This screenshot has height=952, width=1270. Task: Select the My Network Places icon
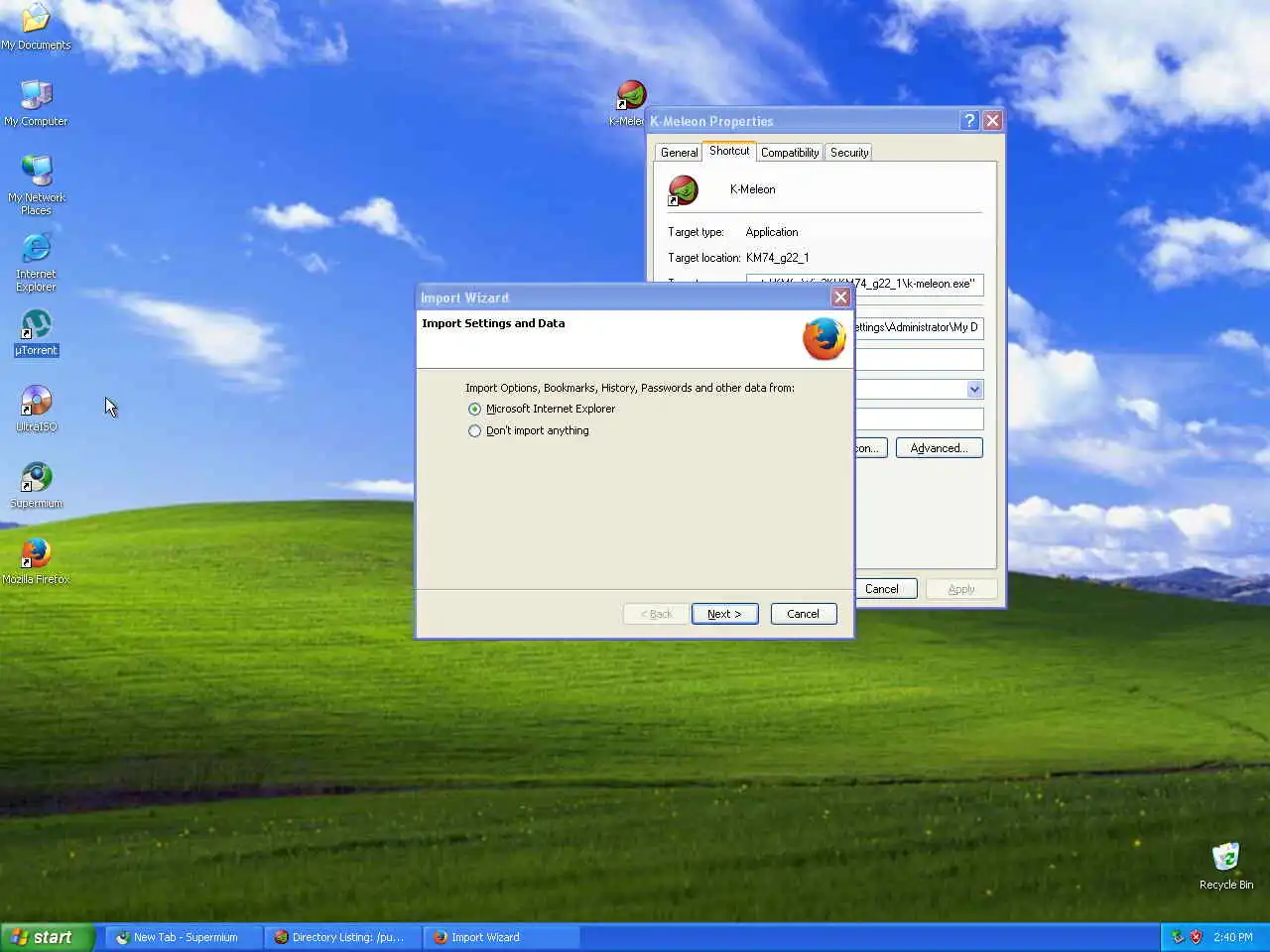click(36, 185)
